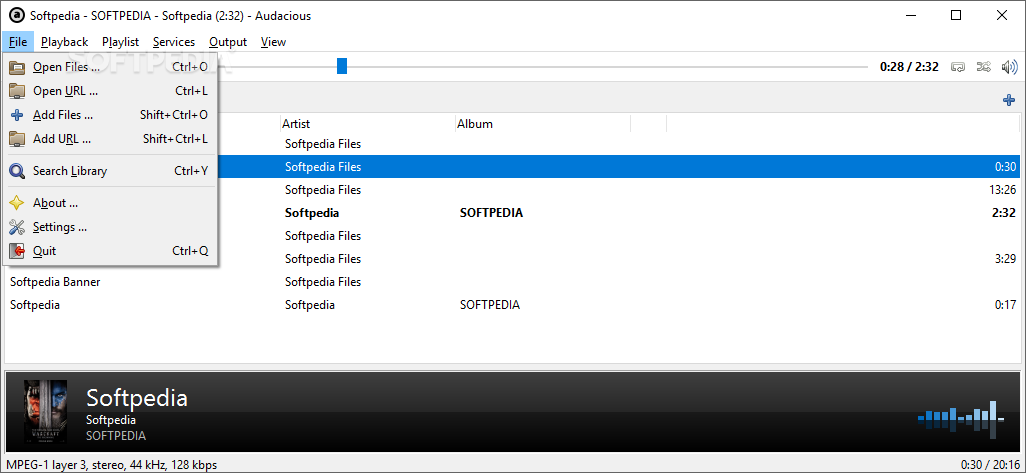Choose Quit from the File menu
Viewport: 1026px width, 473px height.
(x=110, y=251)
